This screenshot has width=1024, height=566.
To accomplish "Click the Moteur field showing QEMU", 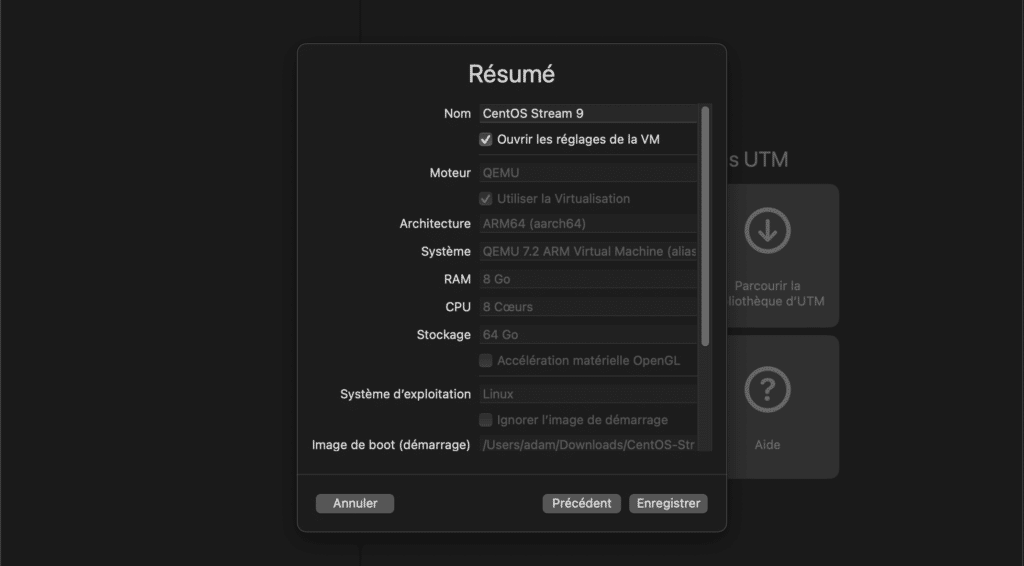I will point(588,173).
